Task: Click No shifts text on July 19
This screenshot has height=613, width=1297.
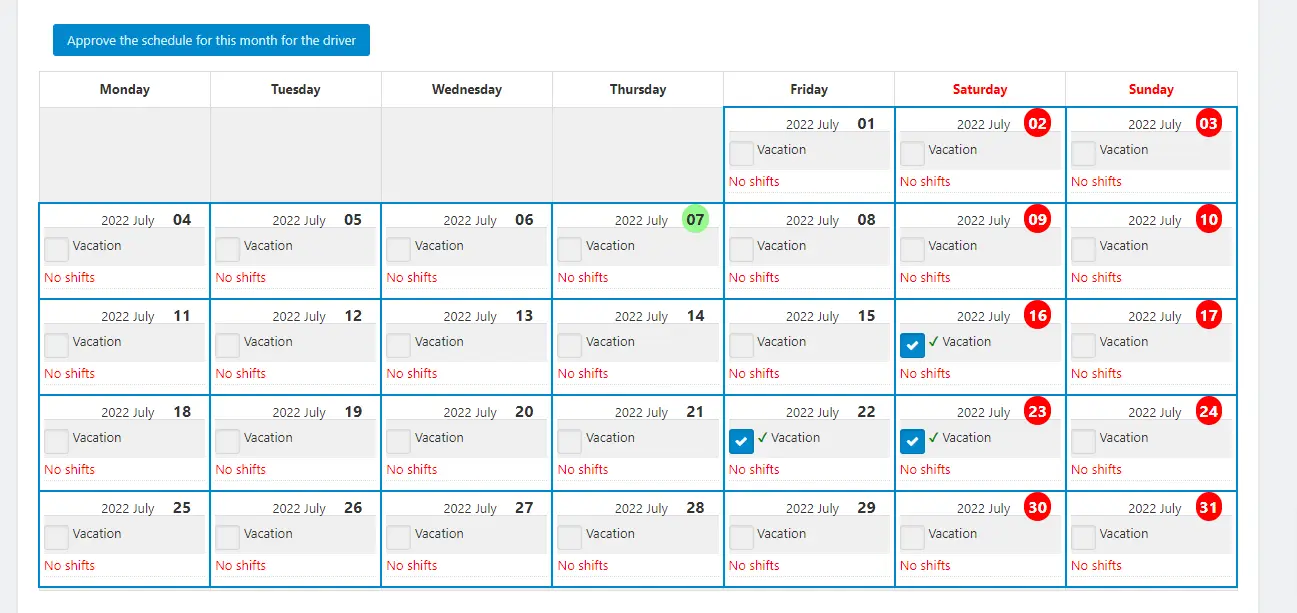Action: [x=240, y=469]
